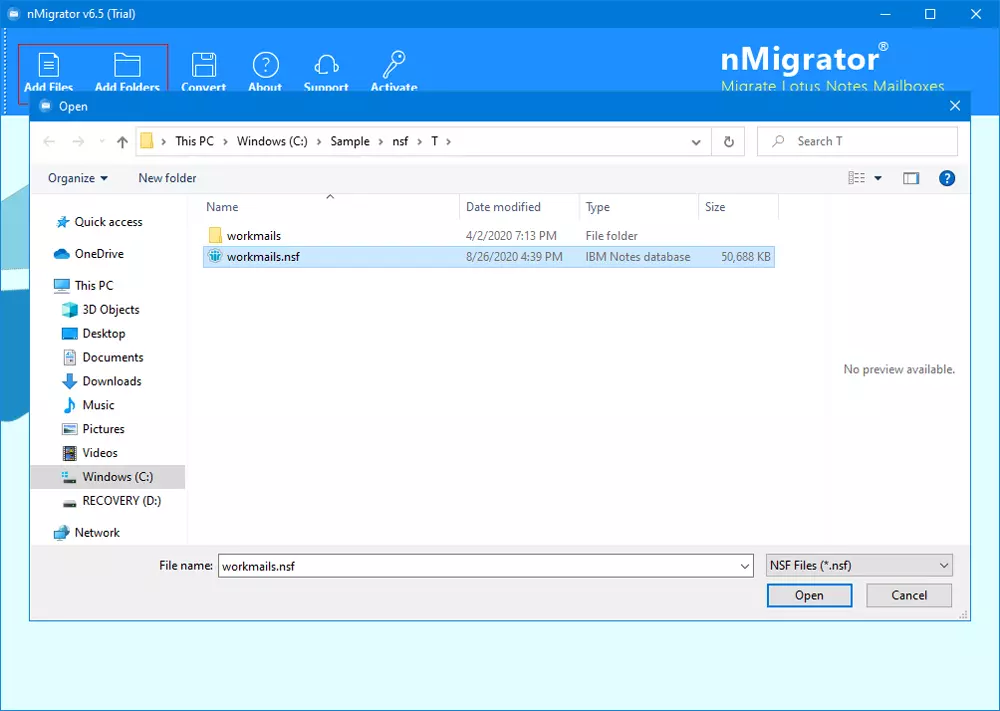The height and width of the screenshot is (711, 1000).
Task: Click the 8/26/2020 4:39 PM date cell
Action: pyautogui.click(x=514, y=257)
